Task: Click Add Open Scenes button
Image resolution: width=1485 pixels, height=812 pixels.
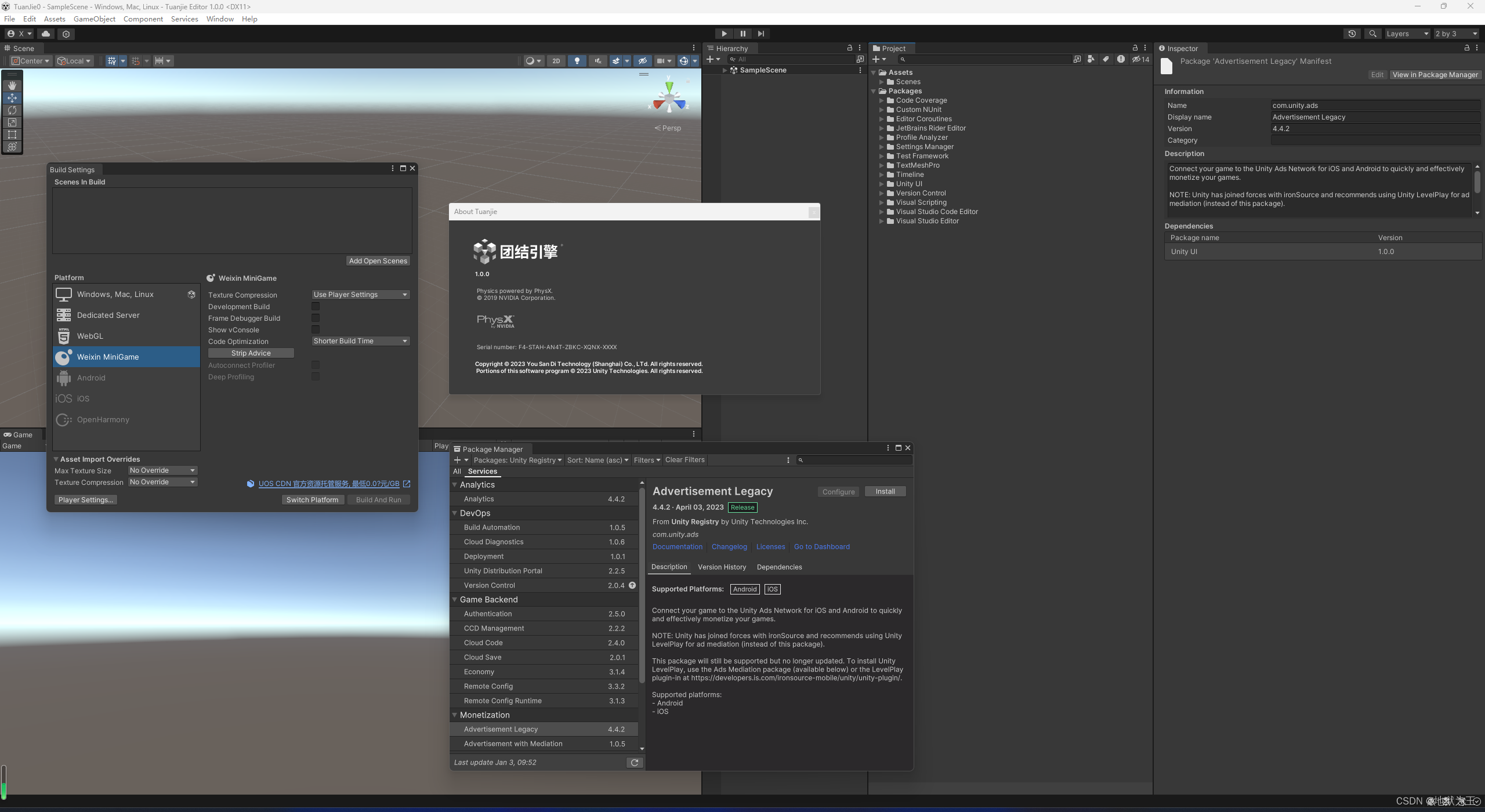Action: pyautogui.click(x=378, y=261)
